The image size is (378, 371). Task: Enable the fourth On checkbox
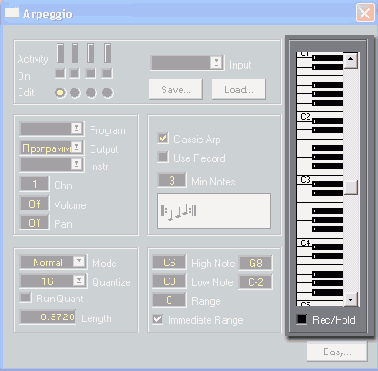pyautogui.click(x=107, y=73)
